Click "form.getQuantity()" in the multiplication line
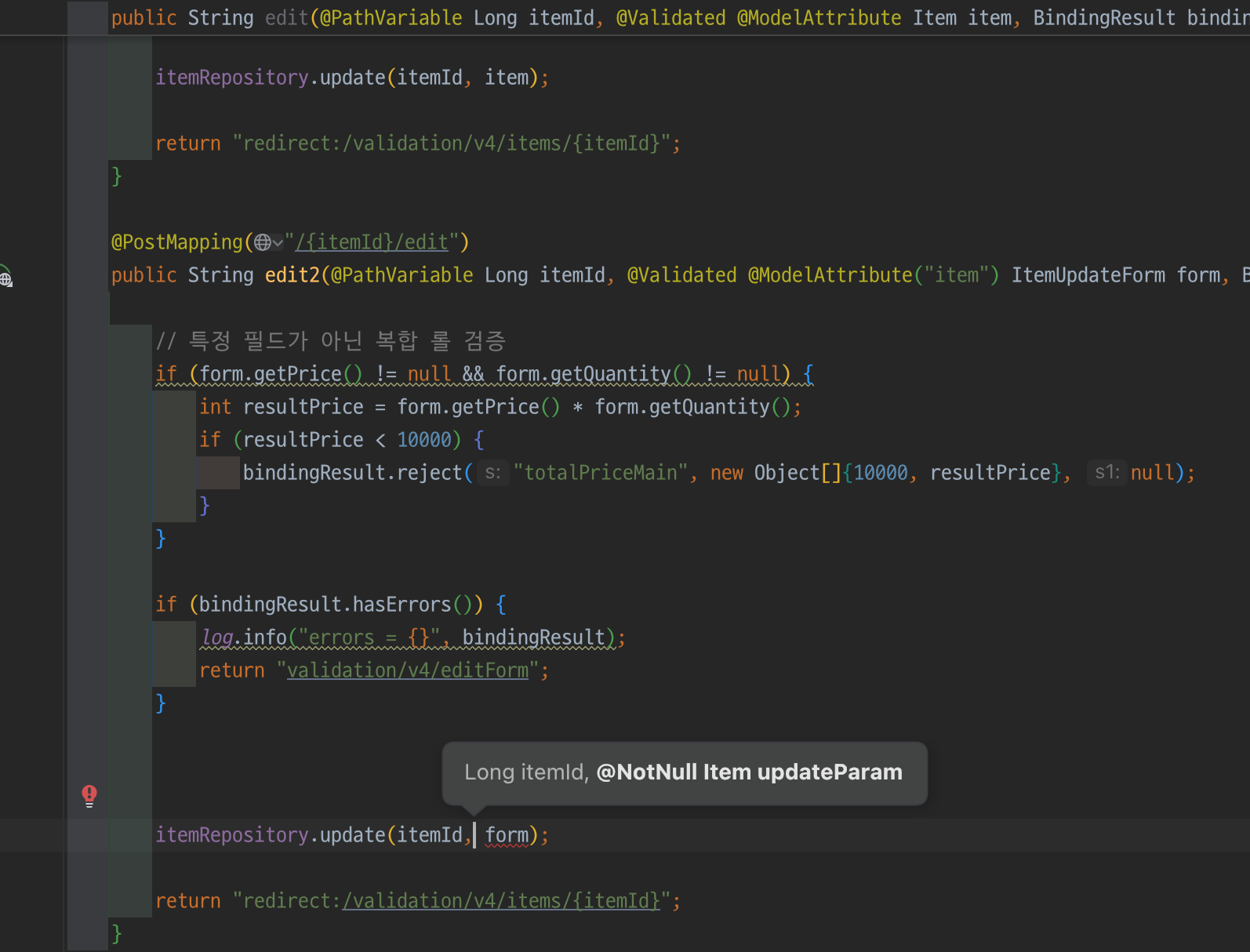 click(692, 407)
